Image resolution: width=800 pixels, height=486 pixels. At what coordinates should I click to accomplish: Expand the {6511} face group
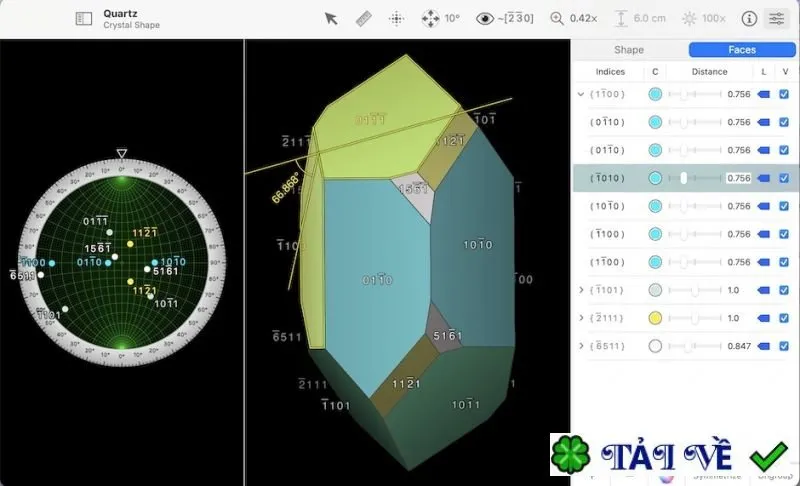(581, 346)
